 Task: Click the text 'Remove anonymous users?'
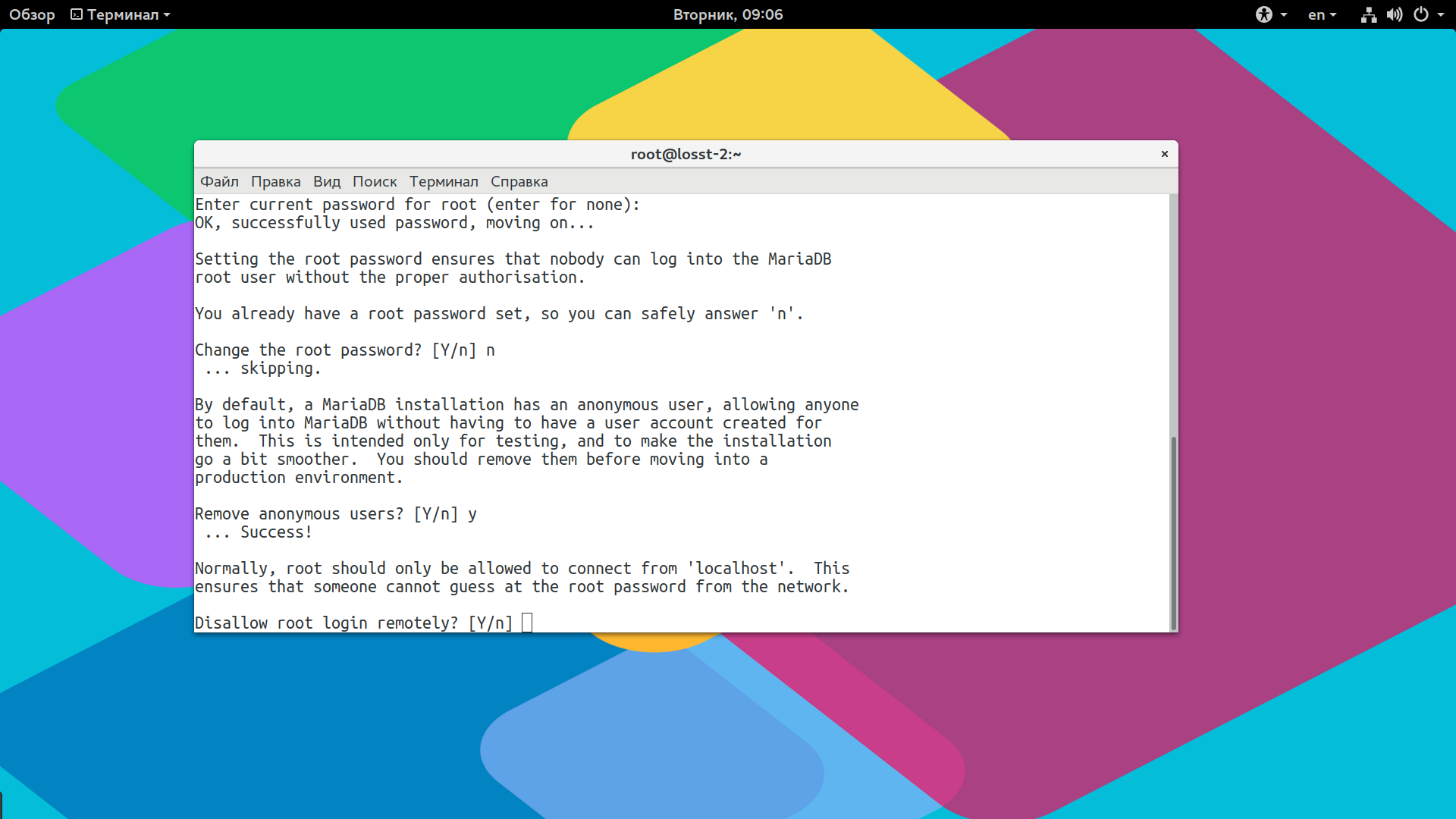[300, 513]
